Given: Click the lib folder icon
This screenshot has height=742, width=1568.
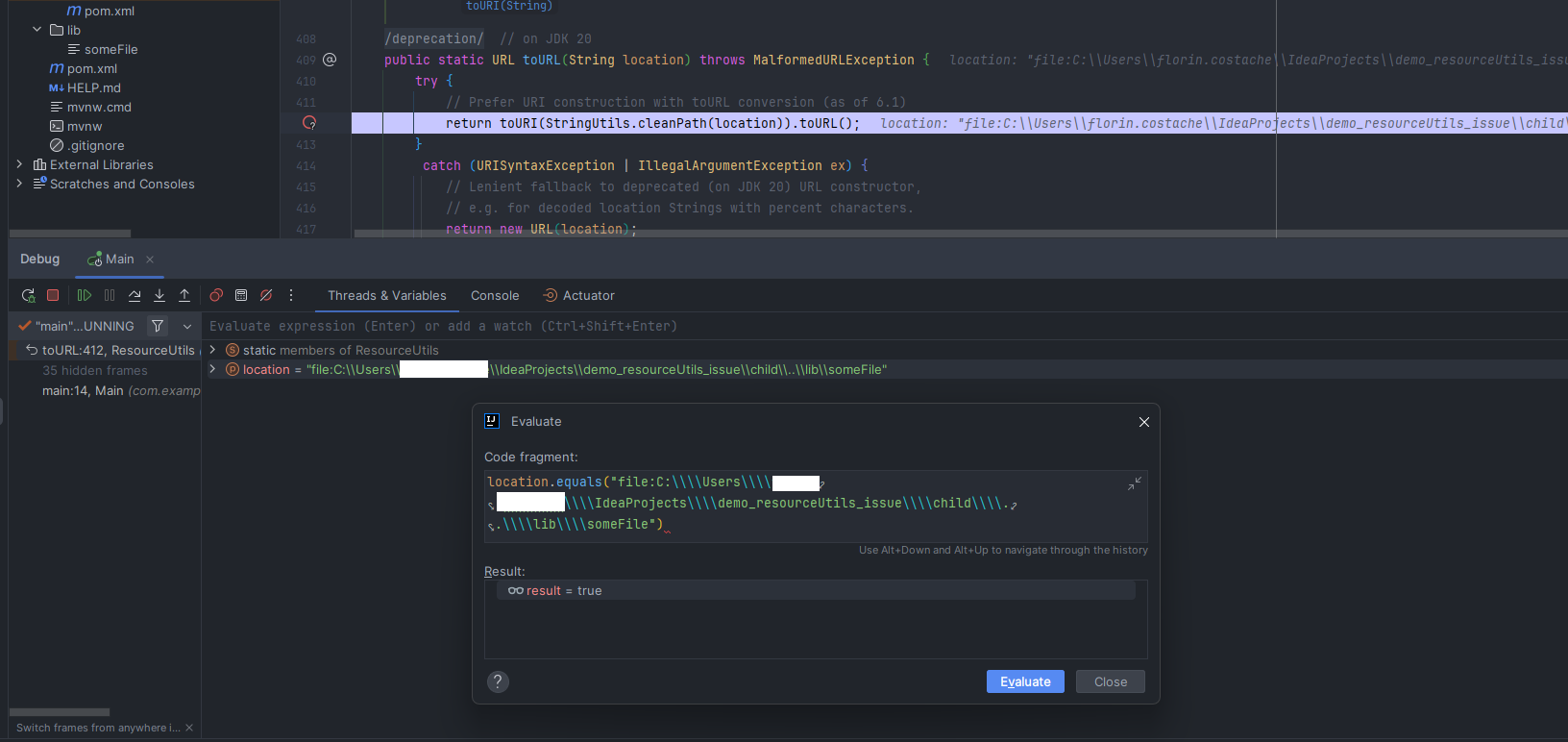Looking at the screenshot, I should pyautogui.click(x=57, y=30).
